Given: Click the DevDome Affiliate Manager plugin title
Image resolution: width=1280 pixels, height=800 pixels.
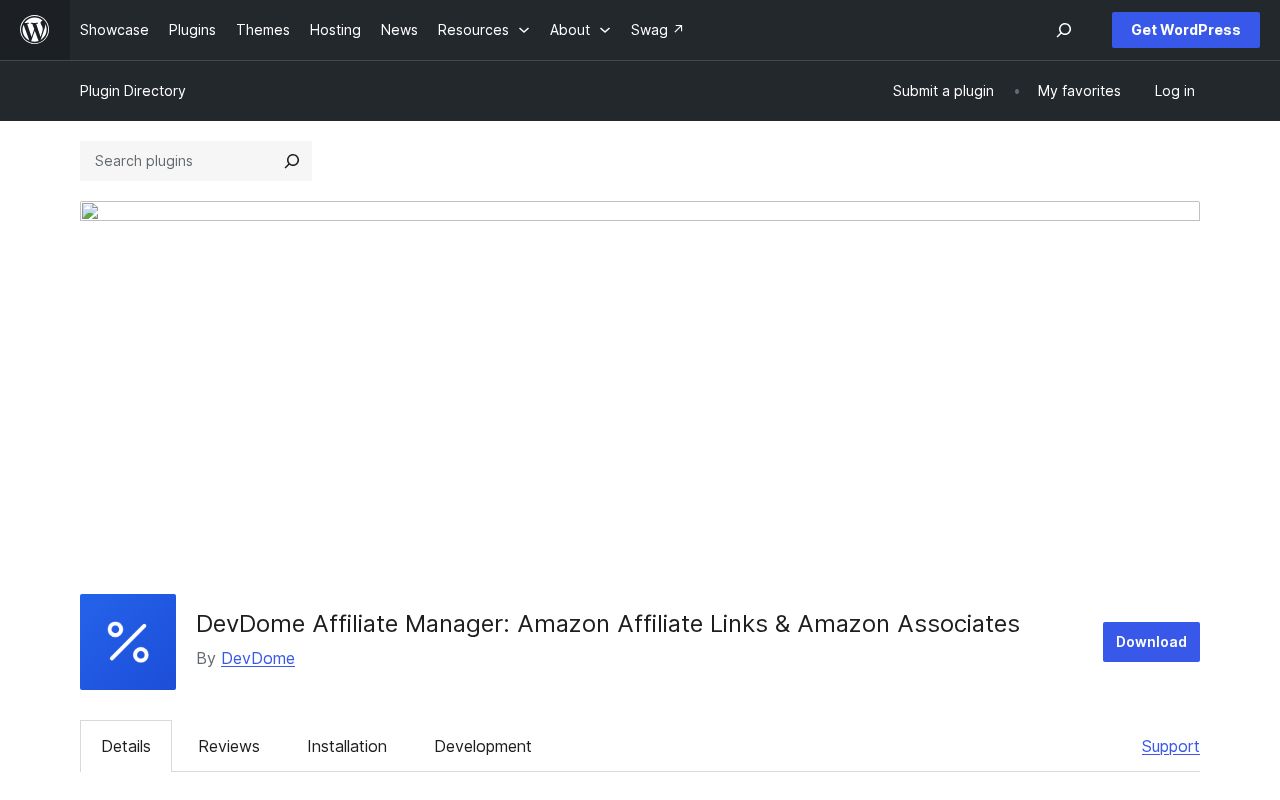Looking at the screenshot, I should click(608, 624).
